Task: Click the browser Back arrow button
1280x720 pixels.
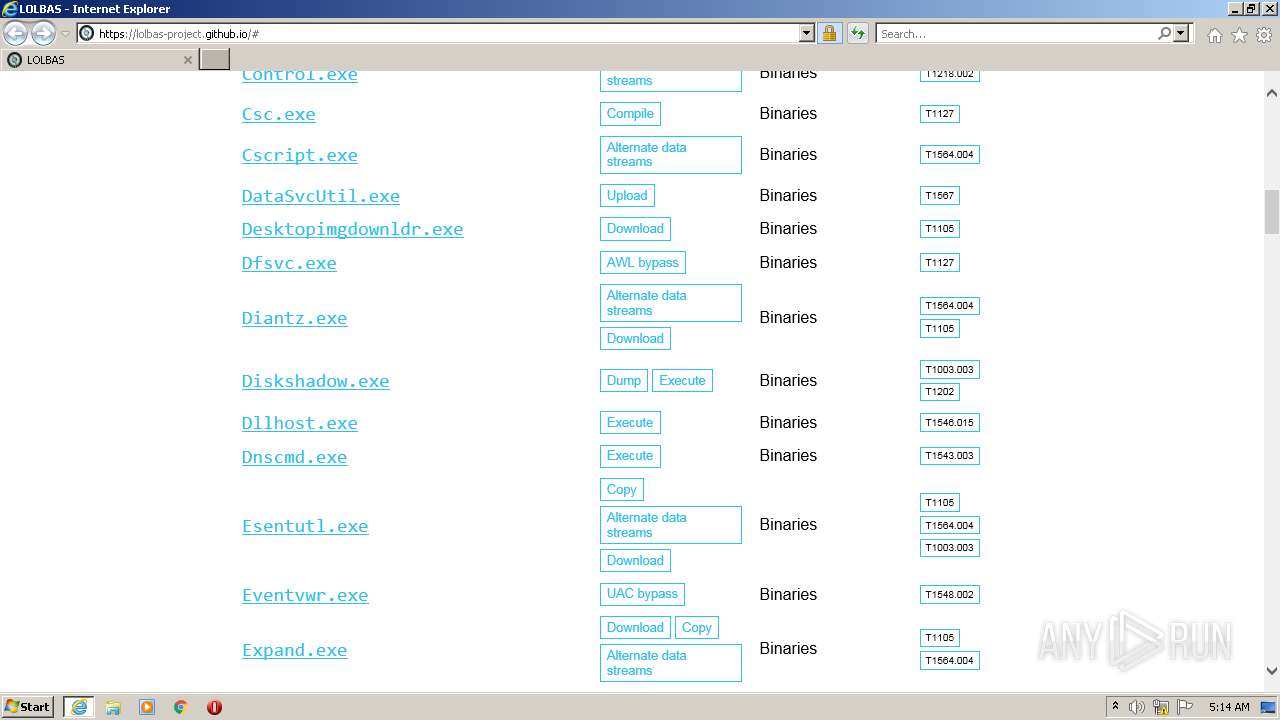Action: (x=15, y=34)
